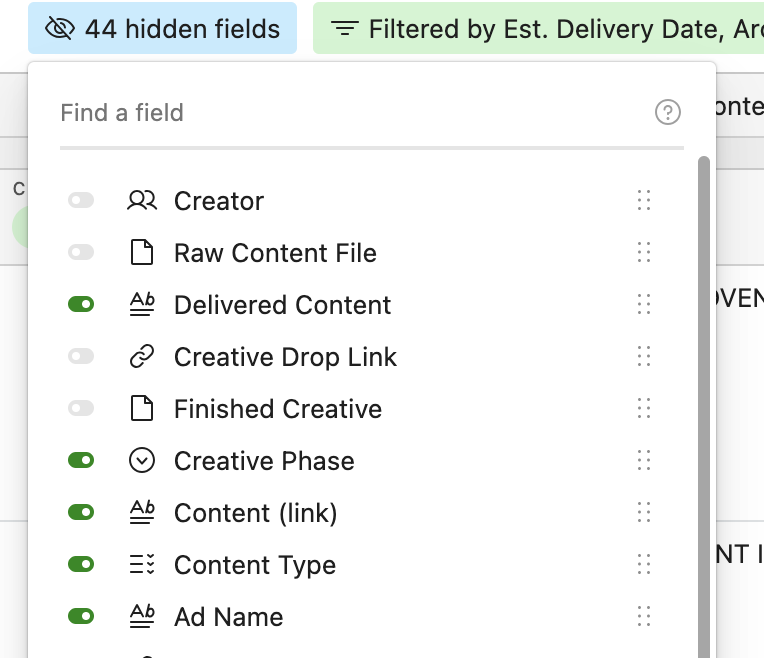Turn off the Ad Name field toggle
This screenshot has width=764, height=658.
[81, 617]
